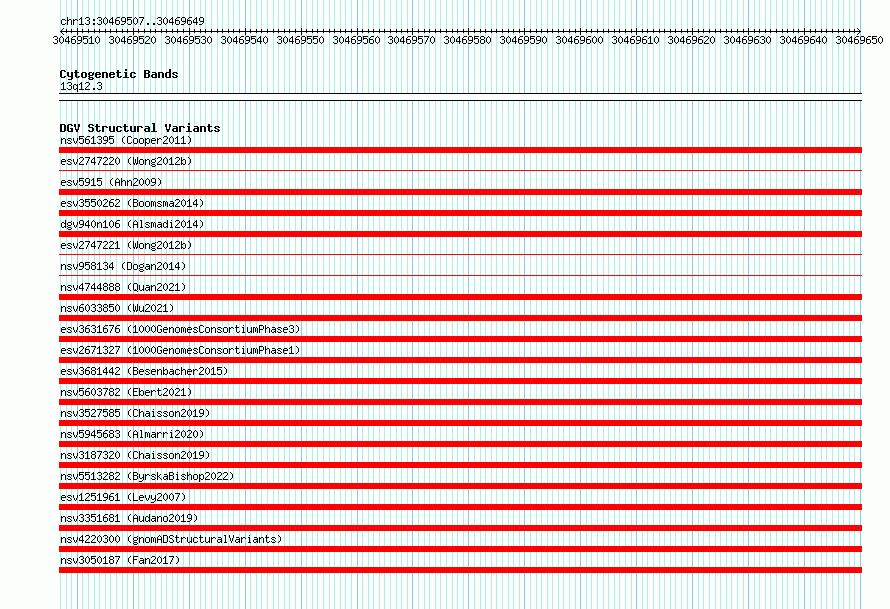
Task: Open the nsv4744888 (Quan2021) variant
Action: pos(123,287)
